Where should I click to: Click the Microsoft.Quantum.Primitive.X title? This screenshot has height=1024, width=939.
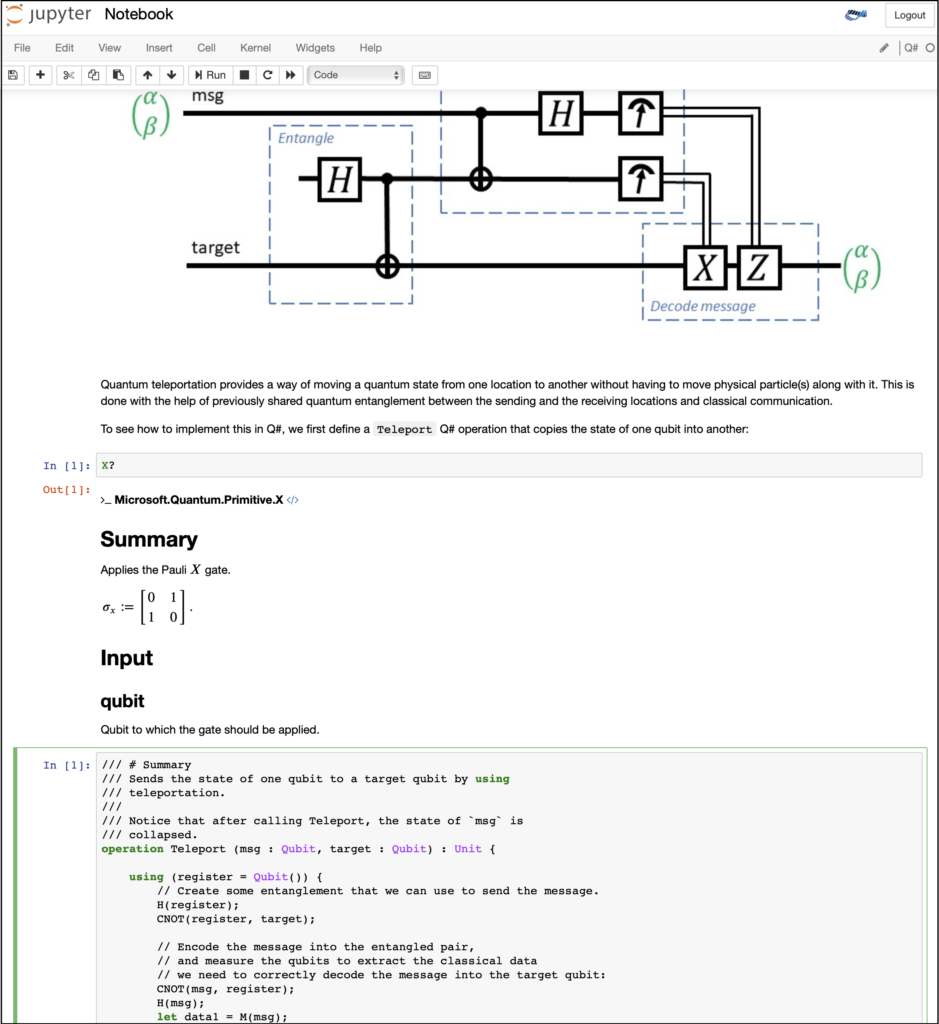click(199, 500)
